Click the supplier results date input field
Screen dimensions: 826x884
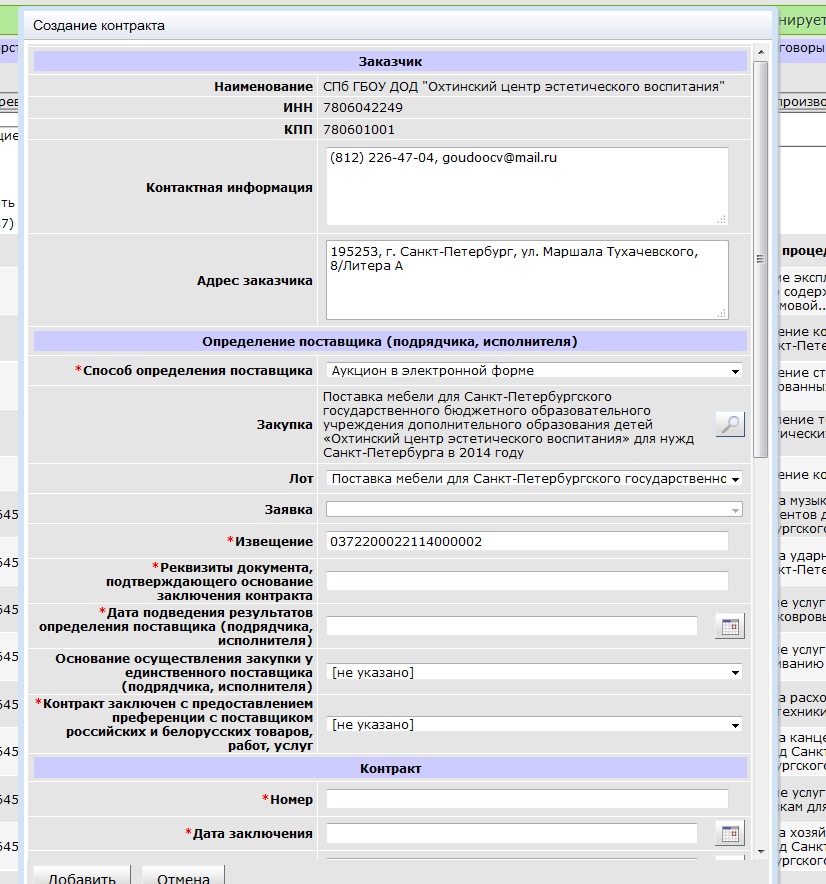tap(511, 626)
